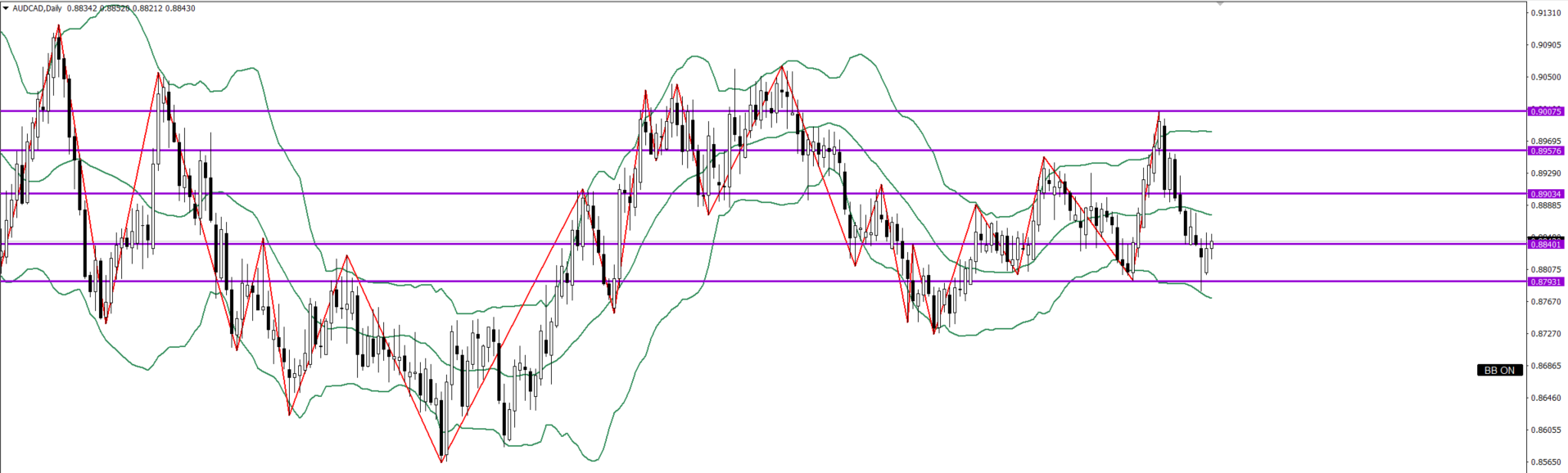
Task: Click the OHLC close value 0.88430
Action: pos(179,8)
